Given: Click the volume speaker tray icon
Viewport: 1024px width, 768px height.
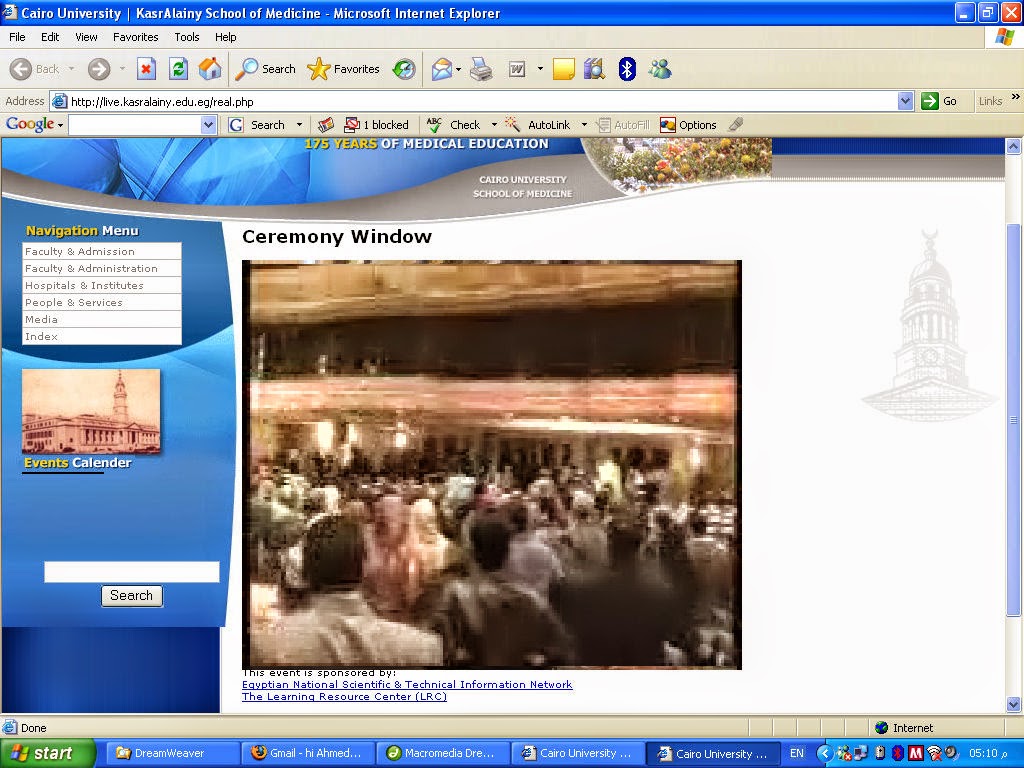Looking at the screenshot, I should point(950,753).
